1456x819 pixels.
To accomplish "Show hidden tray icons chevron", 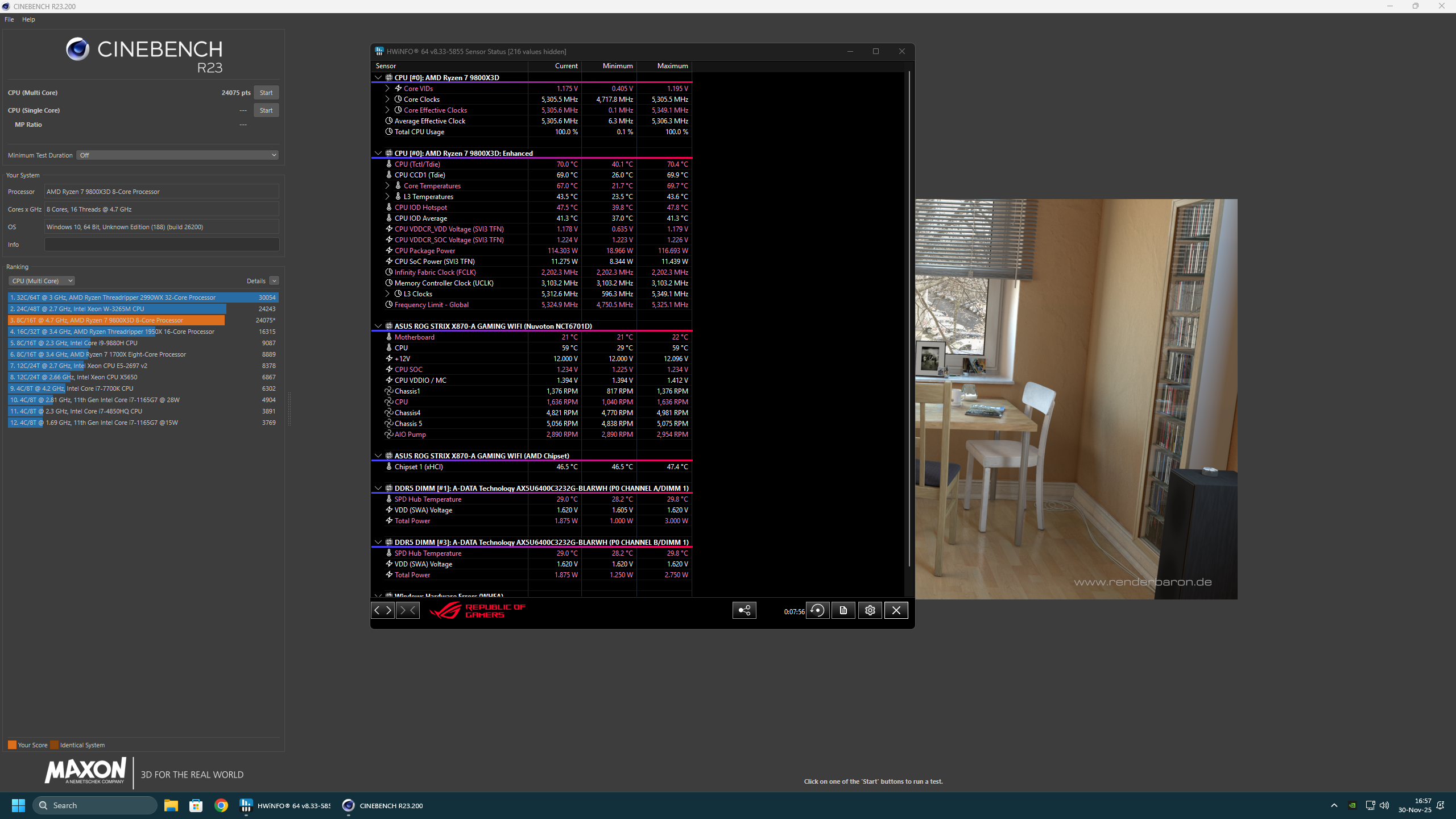I will 1334,805.
